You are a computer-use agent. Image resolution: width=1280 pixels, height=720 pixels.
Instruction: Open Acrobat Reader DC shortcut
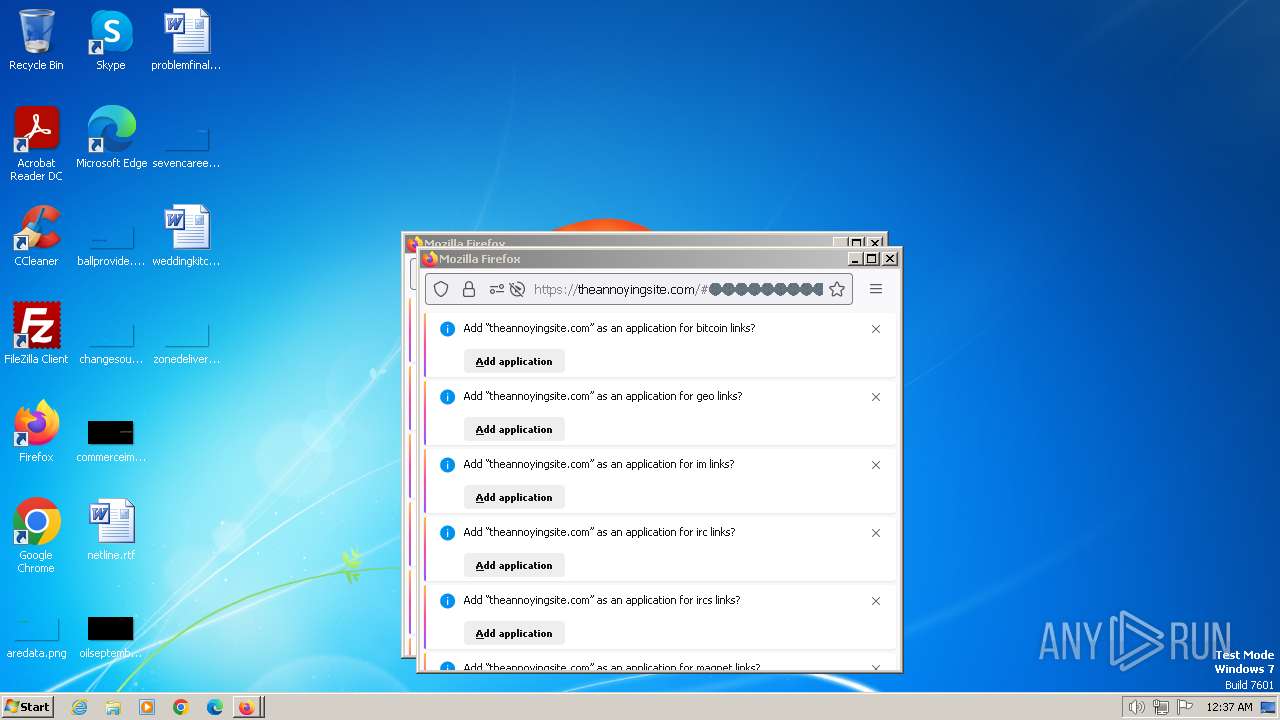click(x=36, y=143)
